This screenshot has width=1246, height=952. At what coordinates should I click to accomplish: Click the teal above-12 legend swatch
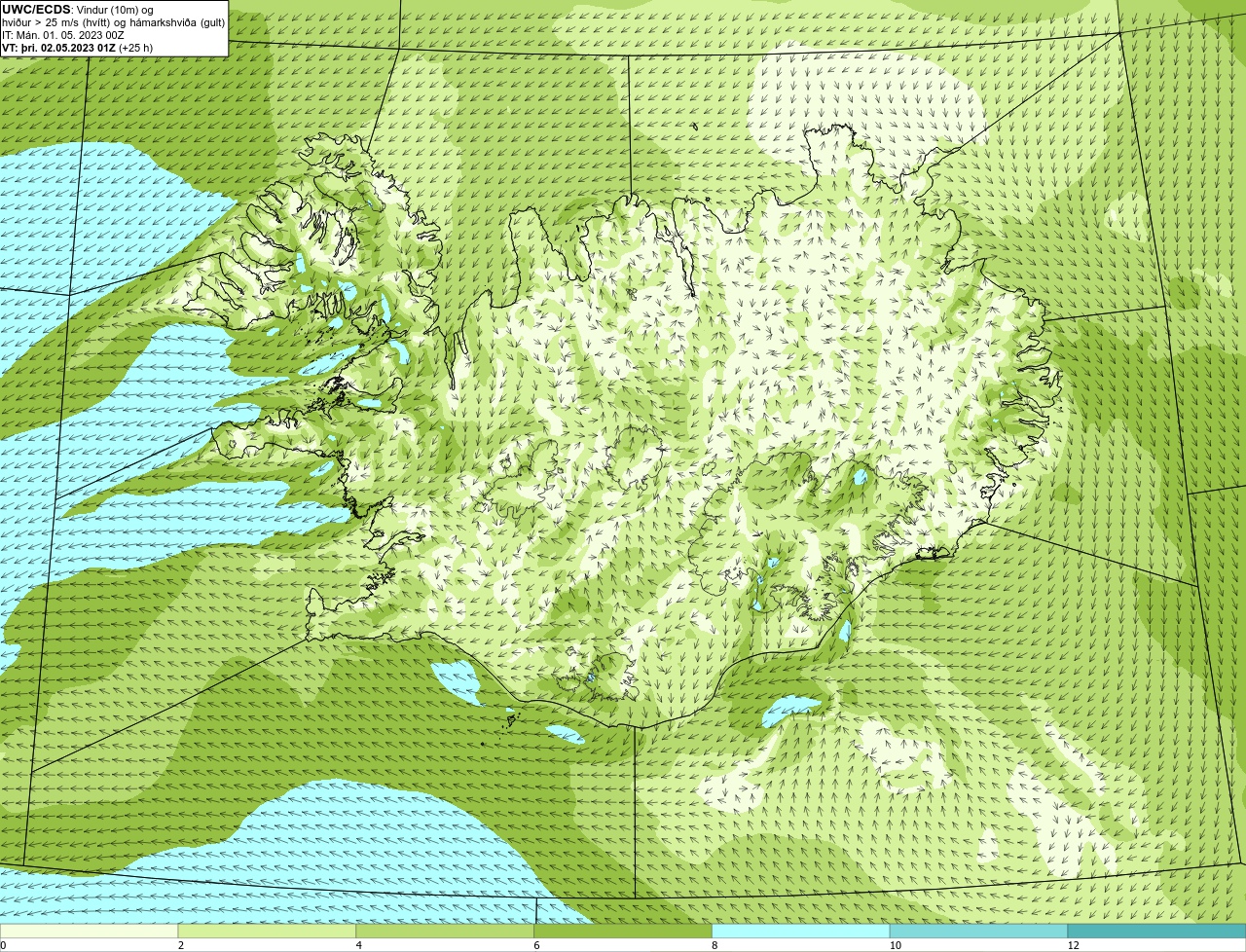tap(1157, 932)
